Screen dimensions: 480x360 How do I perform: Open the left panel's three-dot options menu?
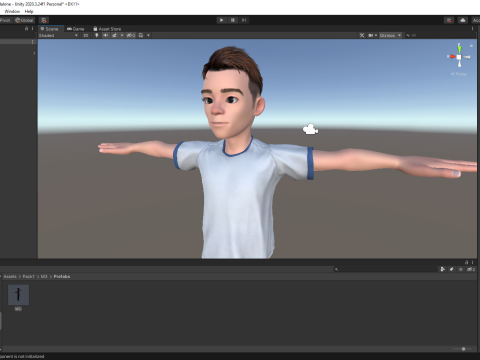coord(32,29)
